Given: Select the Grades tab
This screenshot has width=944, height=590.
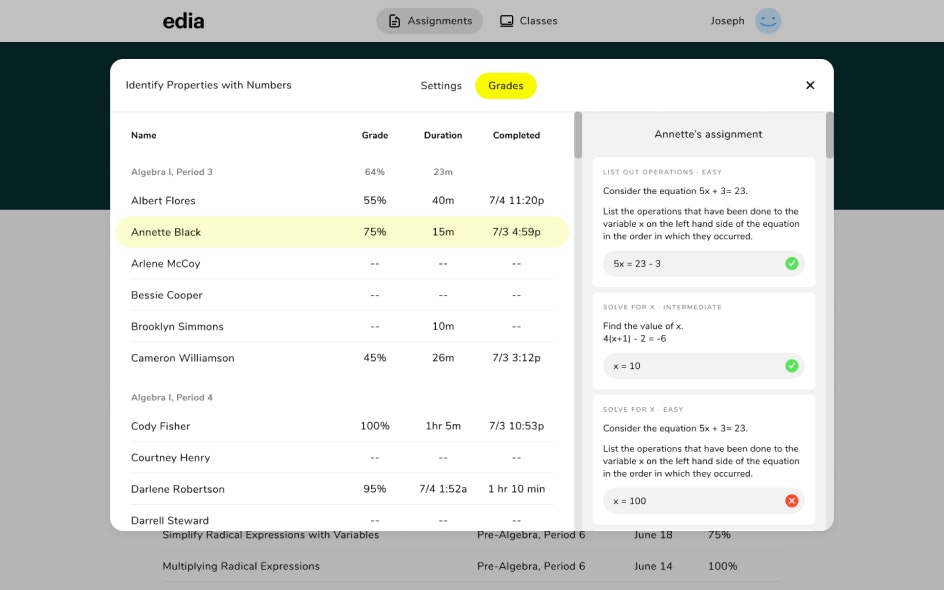Looking at the screenshot, I should point(506,85).
